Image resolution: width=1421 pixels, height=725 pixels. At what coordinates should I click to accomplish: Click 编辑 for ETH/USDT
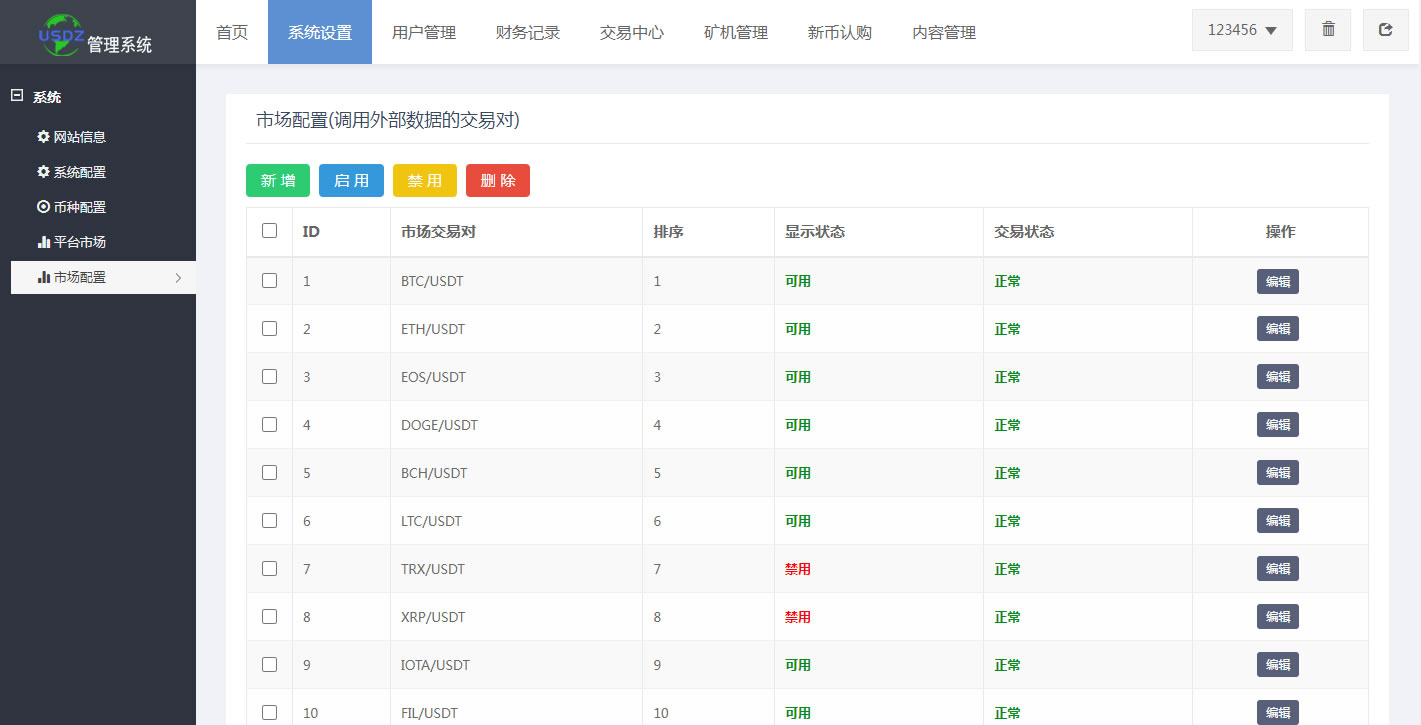[x=1278, y=329]
